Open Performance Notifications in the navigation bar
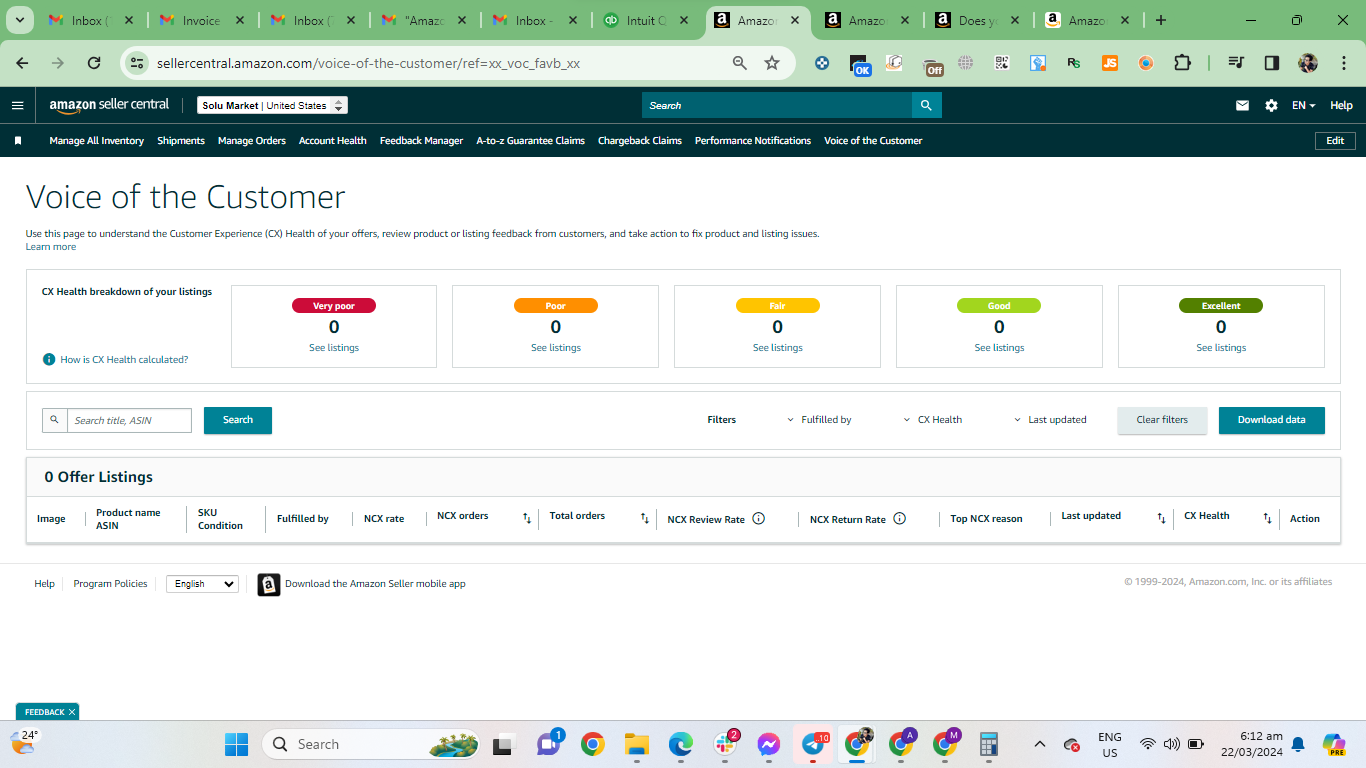Viewport: 1366px width, 768px height. 753,141
